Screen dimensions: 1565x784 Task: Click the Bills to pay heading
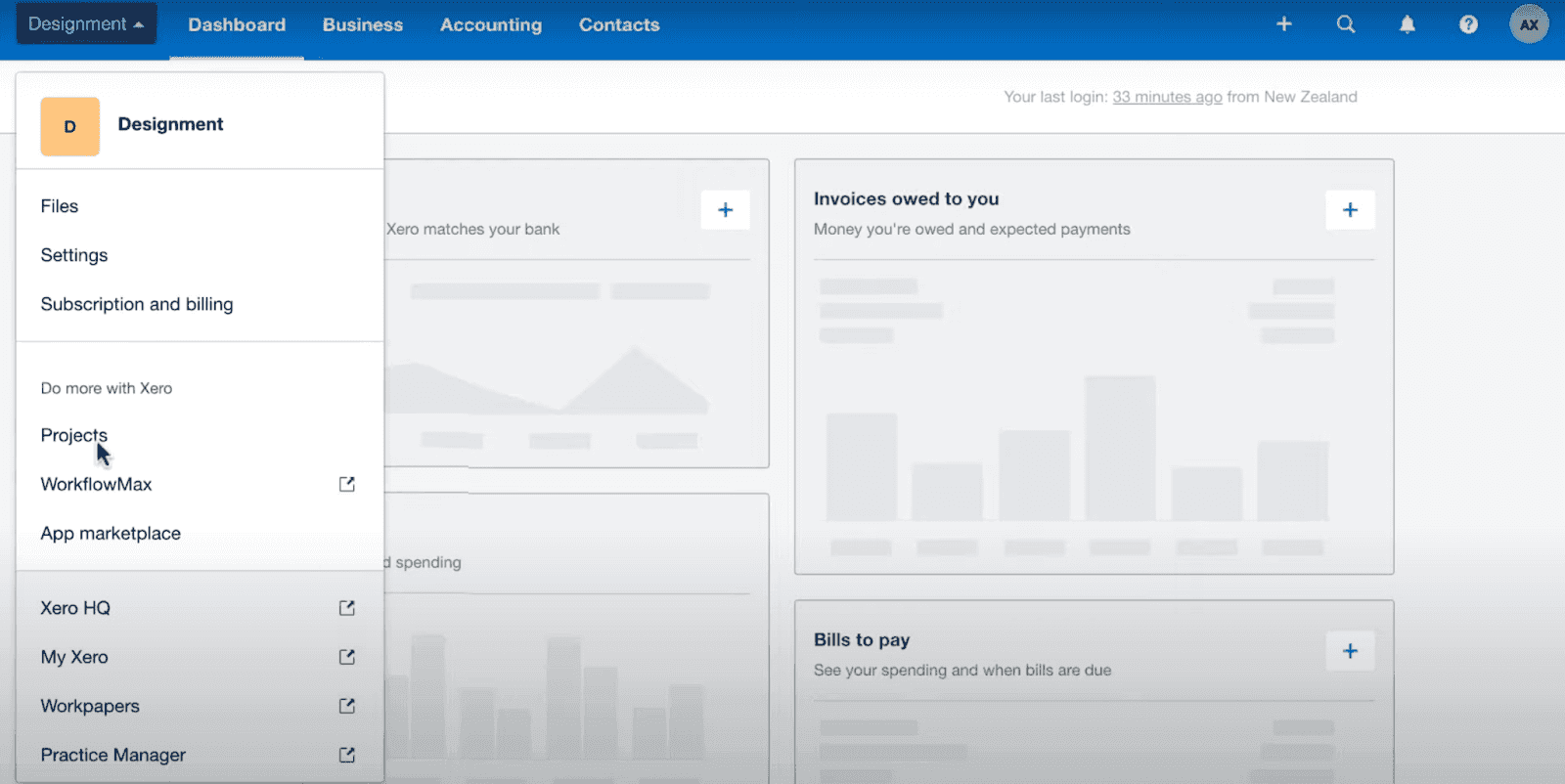click(862, 640)
